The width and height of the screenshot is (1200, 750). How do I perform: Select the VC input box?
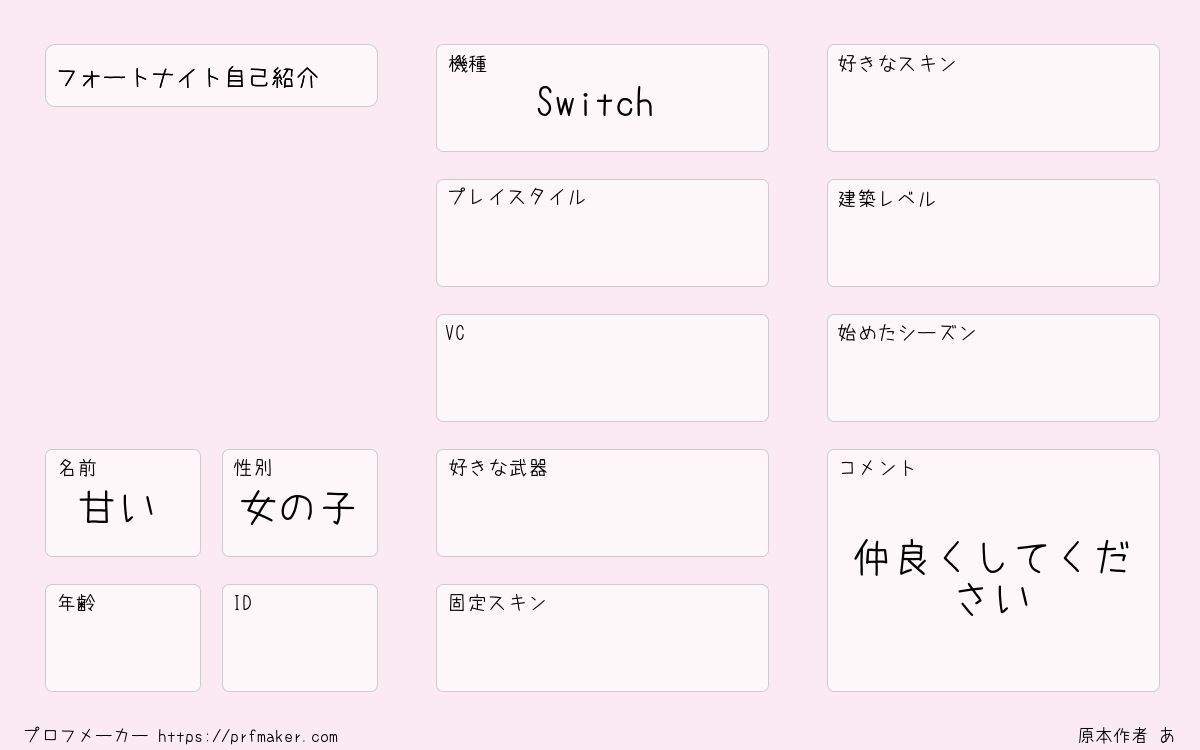[602, 368]
